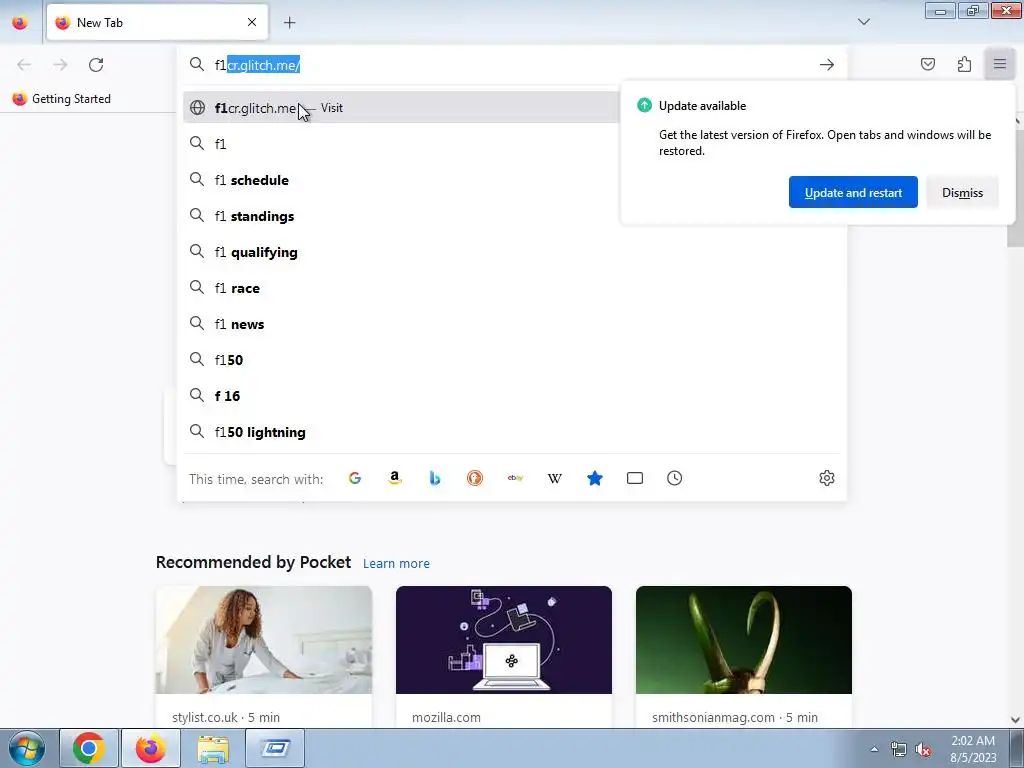Open the Firefox hamburger application menu
Image resolution: width=1024 pixels, height=768 pixels.
999,64
